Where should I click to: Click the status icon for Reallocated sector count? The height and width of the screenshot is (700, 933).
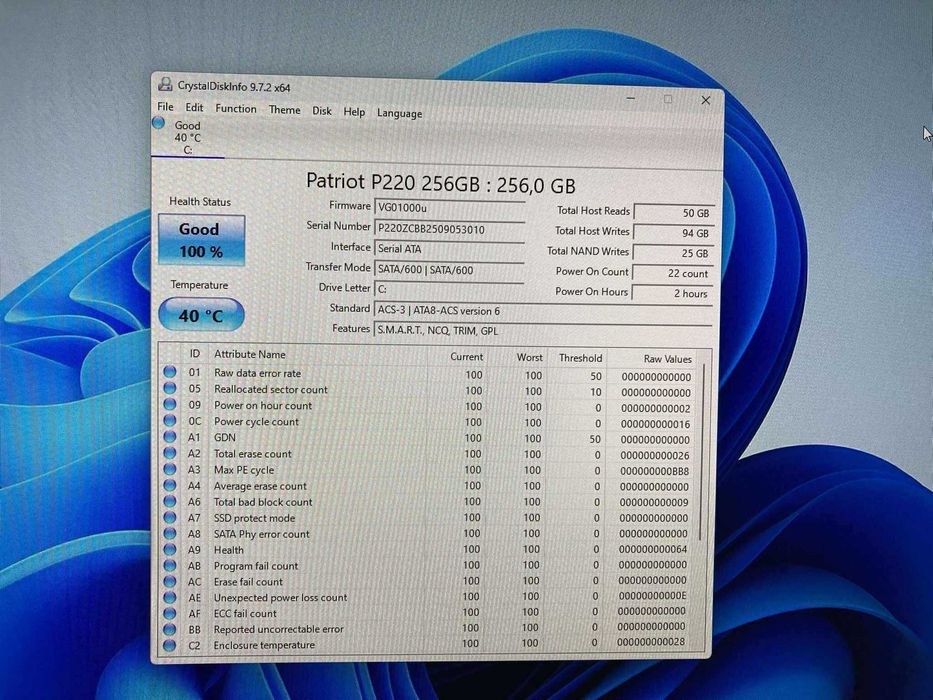click(x=170, y=388)
